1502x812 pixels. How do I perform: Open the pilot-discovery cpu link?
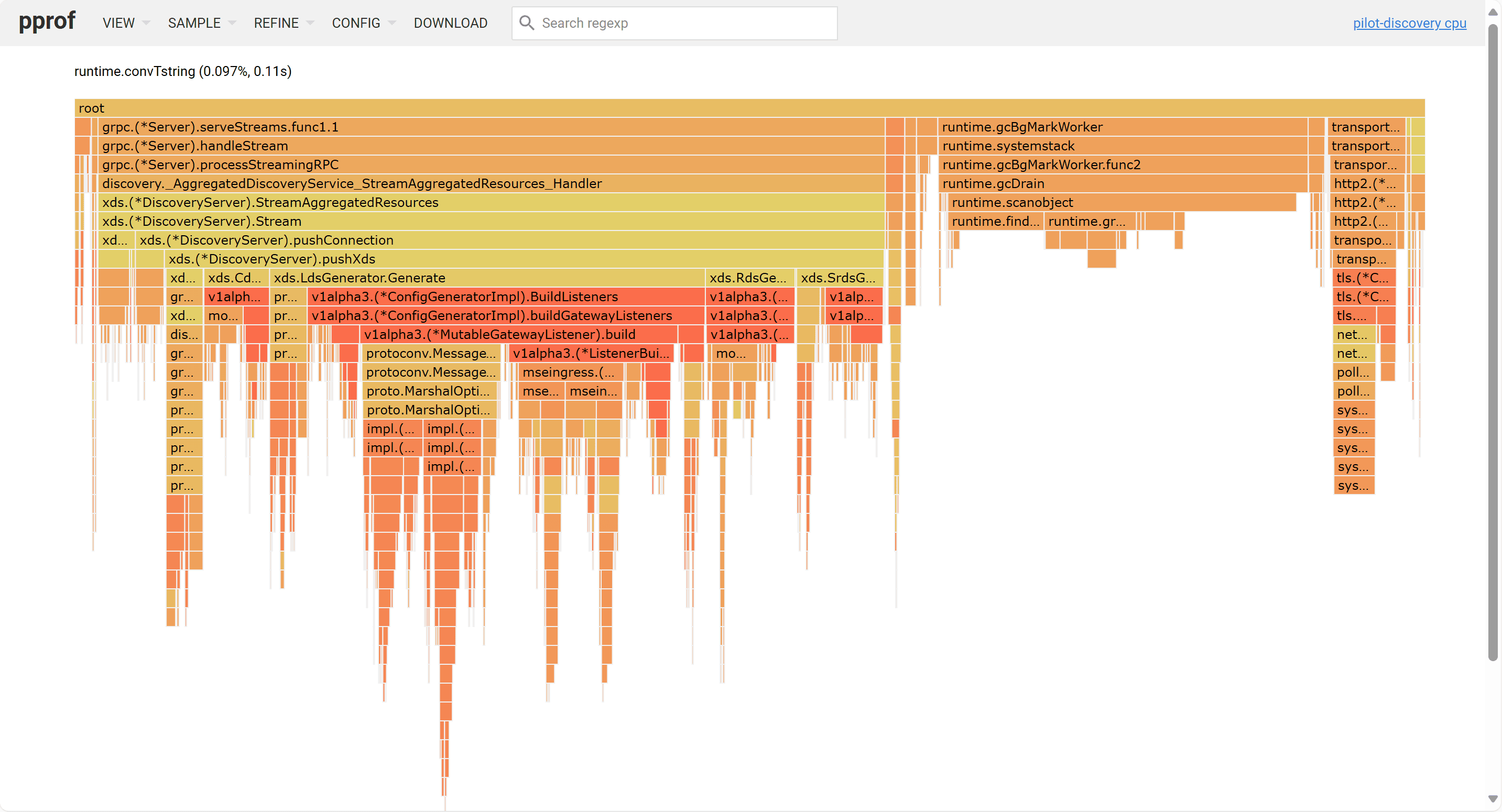tap(1410, 24)
